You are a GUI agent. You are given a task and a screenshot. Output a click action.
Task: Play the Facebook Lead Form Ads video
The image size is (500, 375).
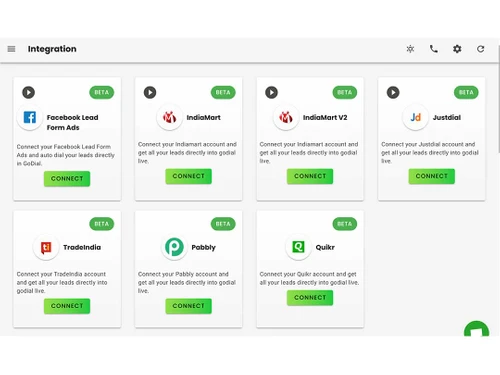(28, 92)
